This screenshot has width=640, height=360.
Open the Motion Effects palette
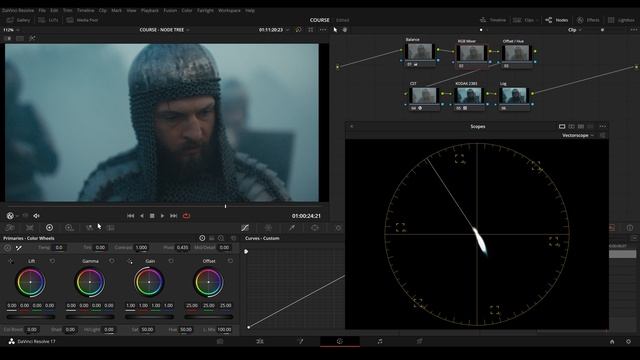[110, 228]
